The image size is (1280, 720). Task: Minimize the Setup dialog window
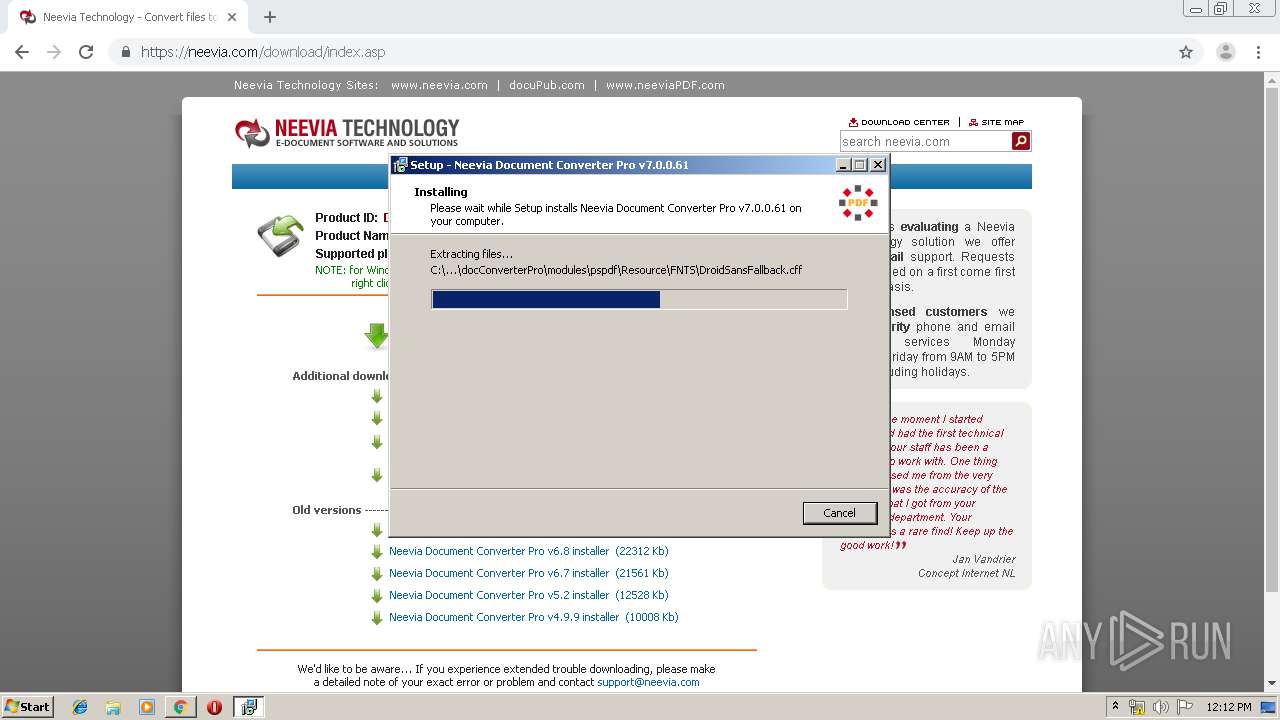(843, 165)
